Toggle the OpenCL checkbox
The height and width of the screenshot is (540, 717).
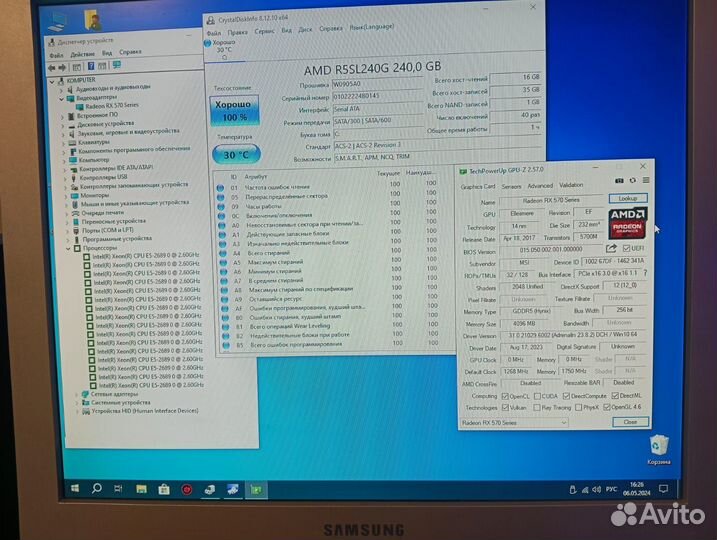[x=505, y=396]
